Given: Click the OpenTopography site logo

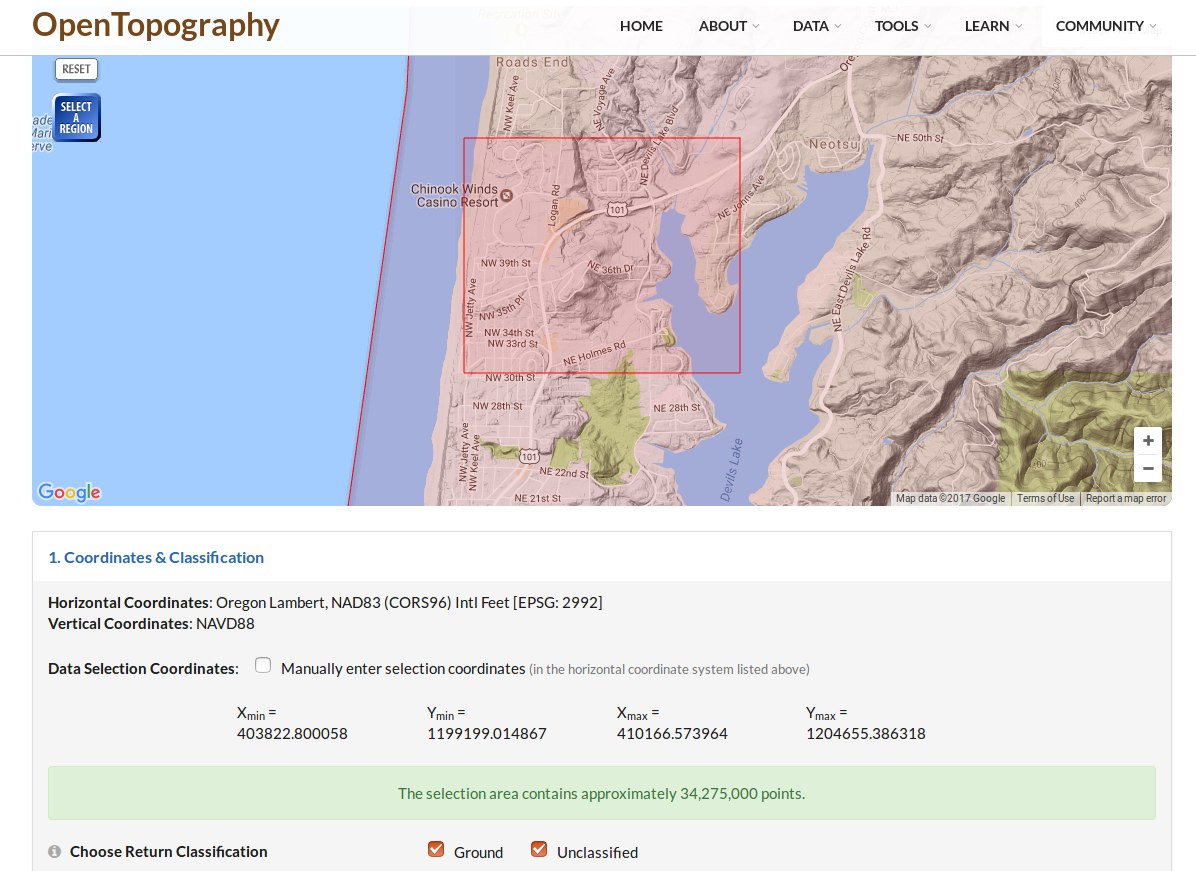Looking at the screenshot, I should coord(156,25).
